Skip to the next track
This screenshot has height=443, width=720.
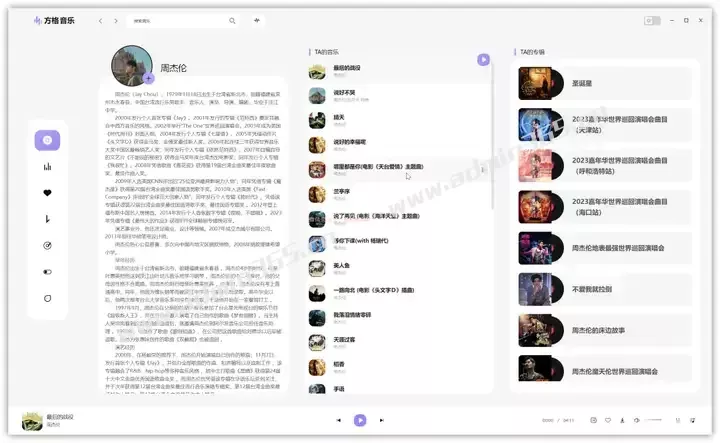pos(382,420)
